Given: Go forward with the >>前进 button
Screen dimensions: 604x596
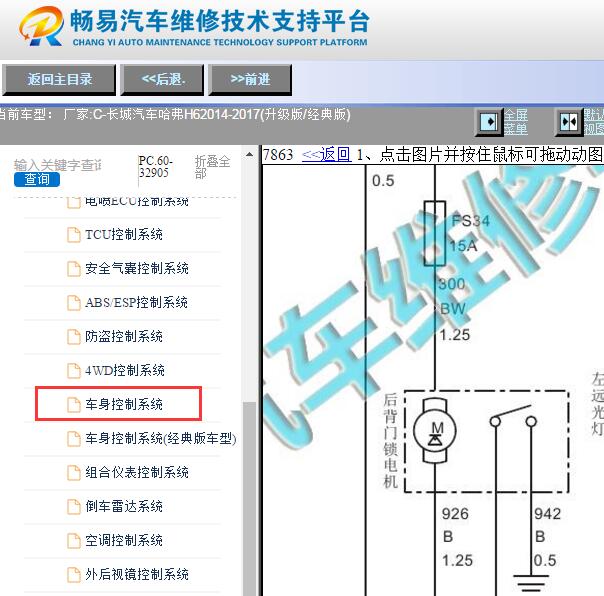Looking at the screenshot, I should (x=250, y=80).
